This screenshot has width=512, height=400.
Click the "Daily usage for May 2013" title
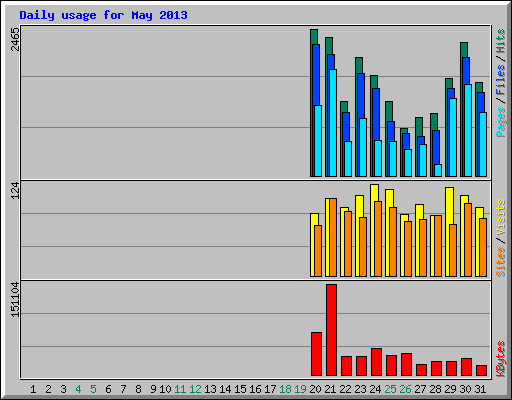[103, 15]
